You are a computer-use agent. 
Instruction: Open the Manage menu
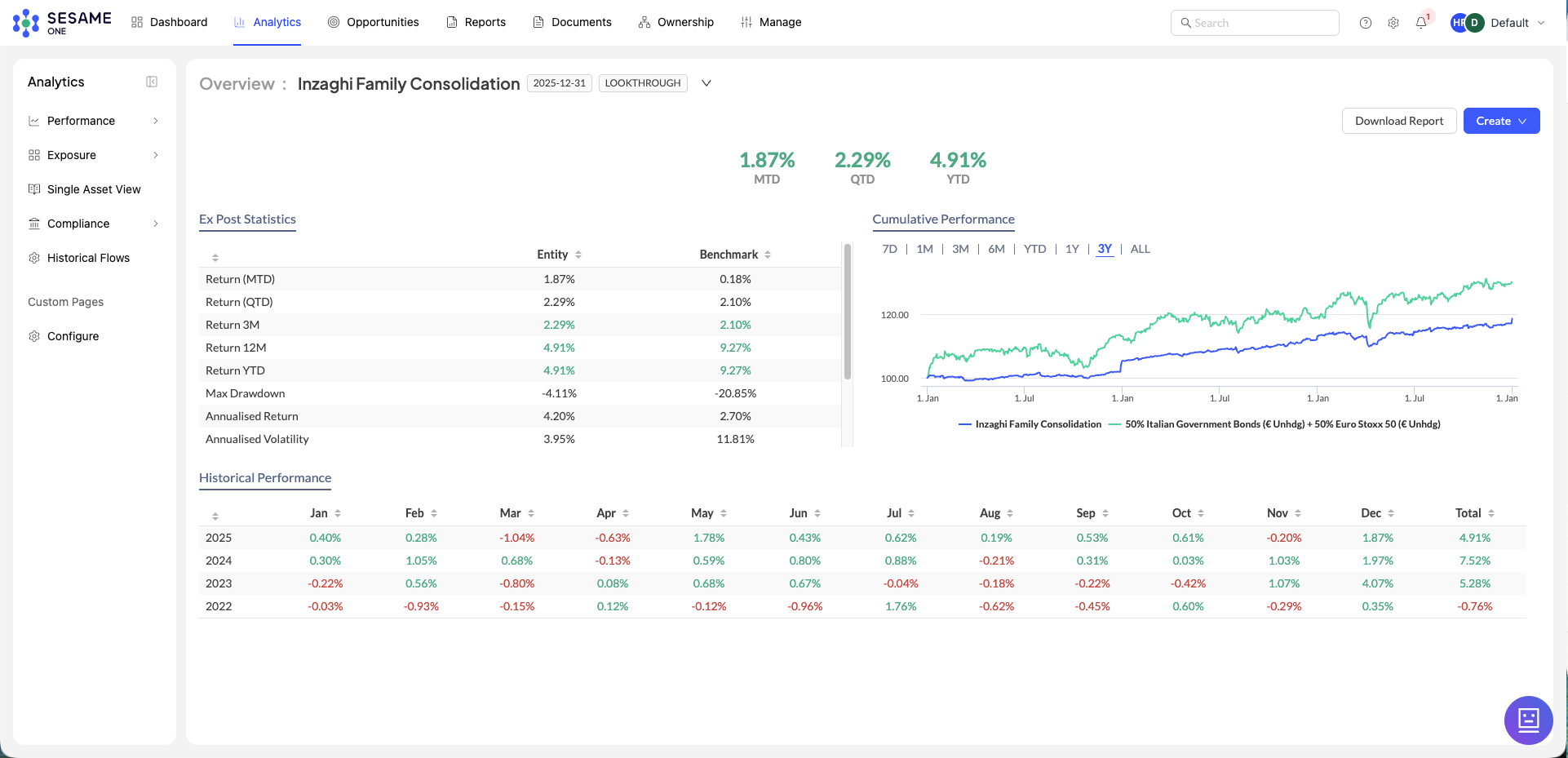pos(771,22)
